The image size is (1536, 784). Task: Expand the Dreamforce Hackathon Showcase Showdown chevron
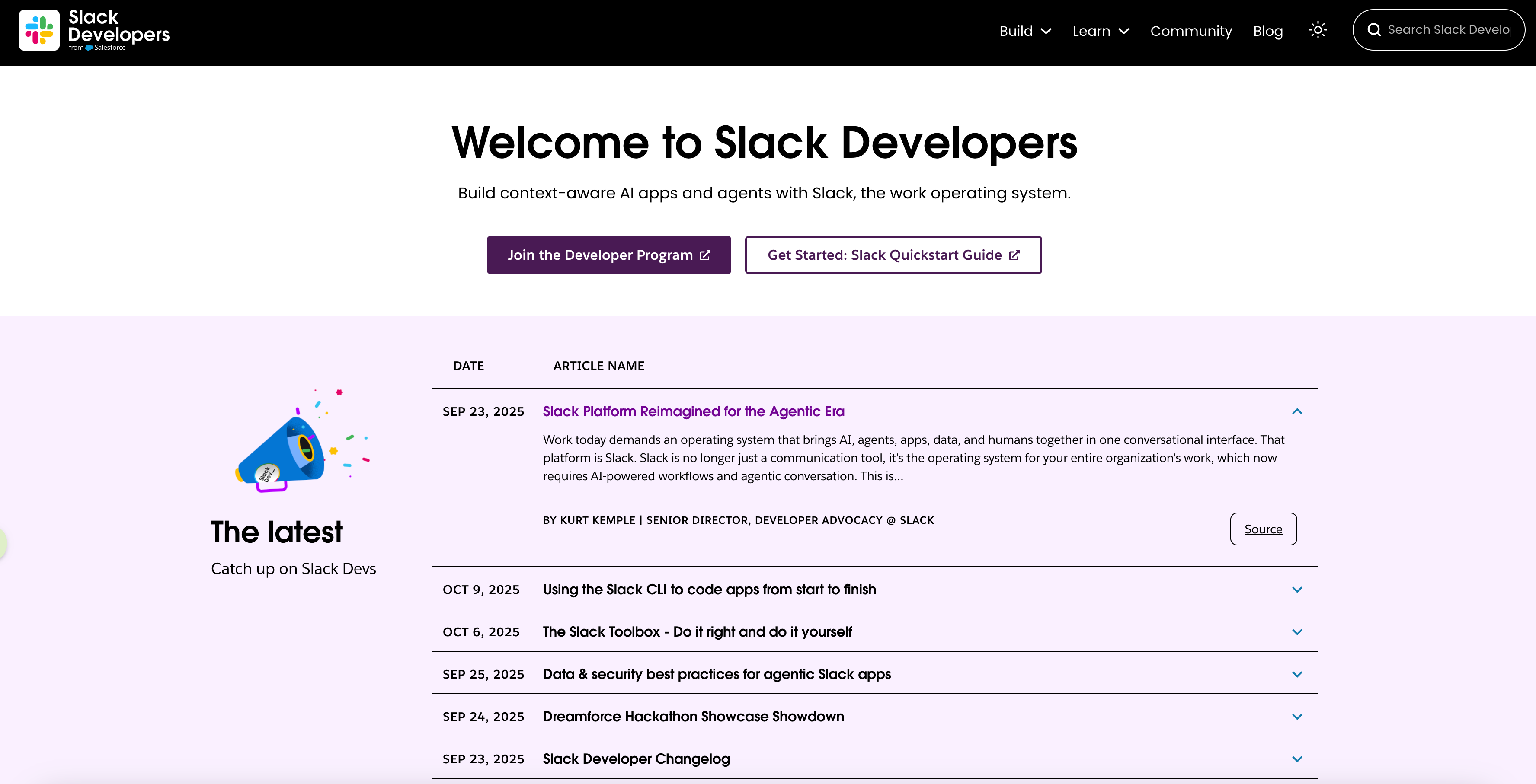click(x=1297, y=717)
